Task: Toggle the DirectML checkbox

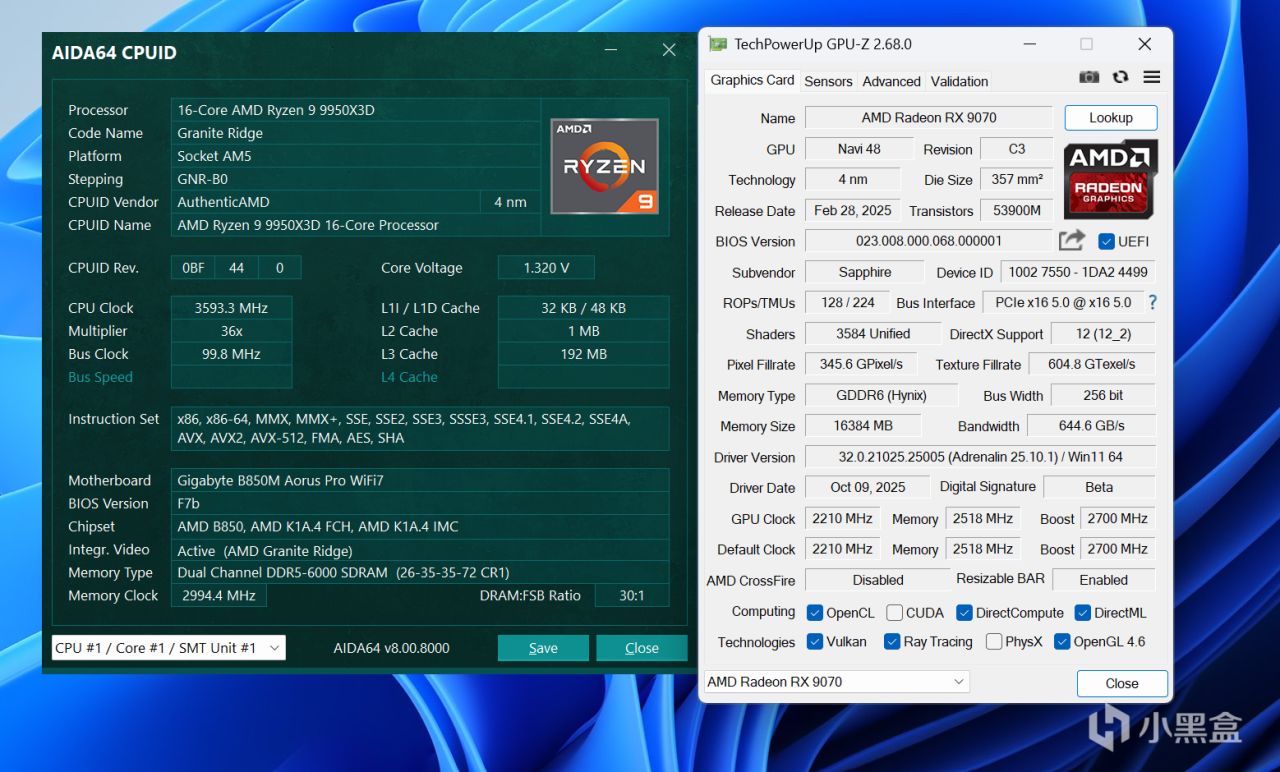Action: 1082,613
